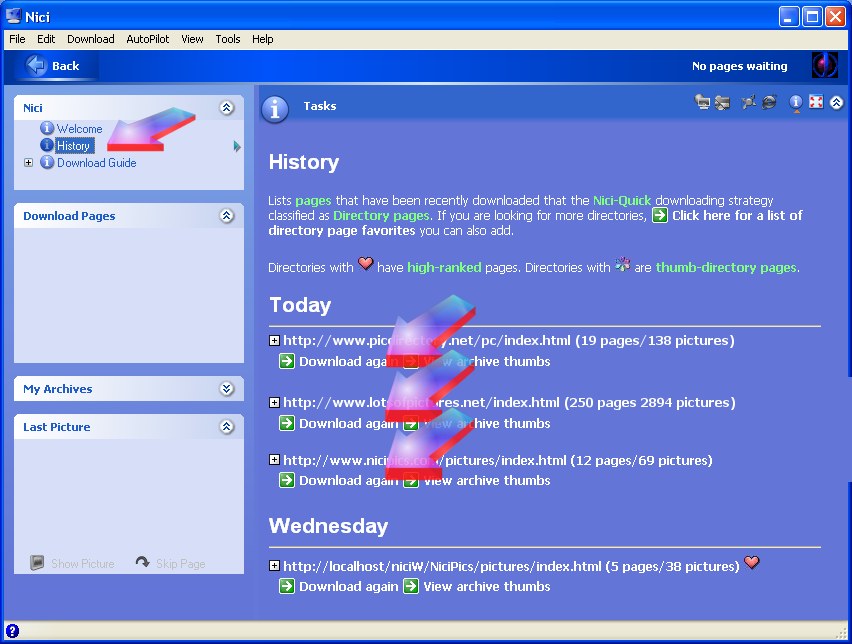Screen dimensions: 852x644
Task: Click the crossed-out offline toolbar icon
Action: pos(722,102)
